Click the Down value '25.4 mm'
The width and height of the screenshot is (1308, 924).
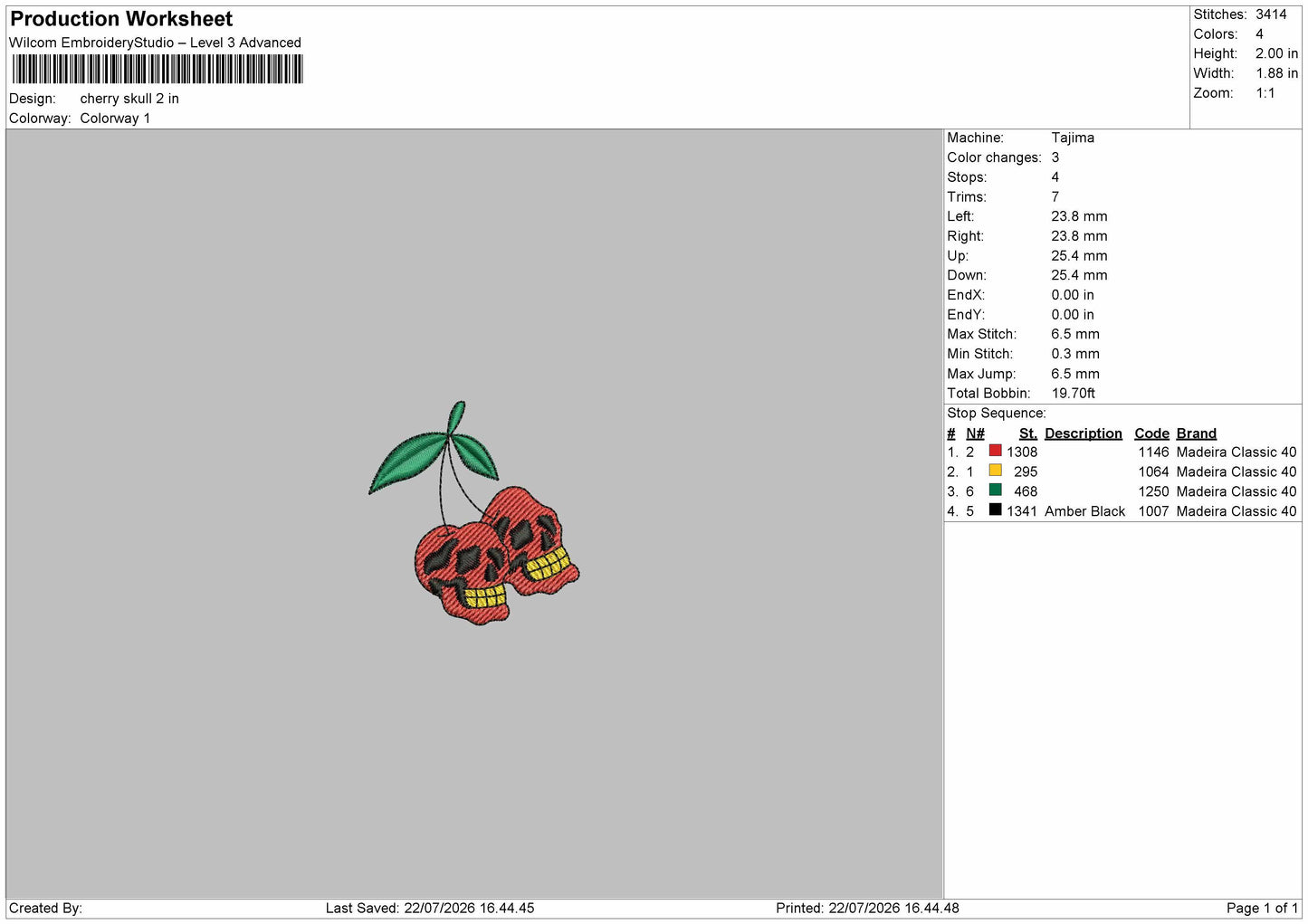pos(1079,276)
